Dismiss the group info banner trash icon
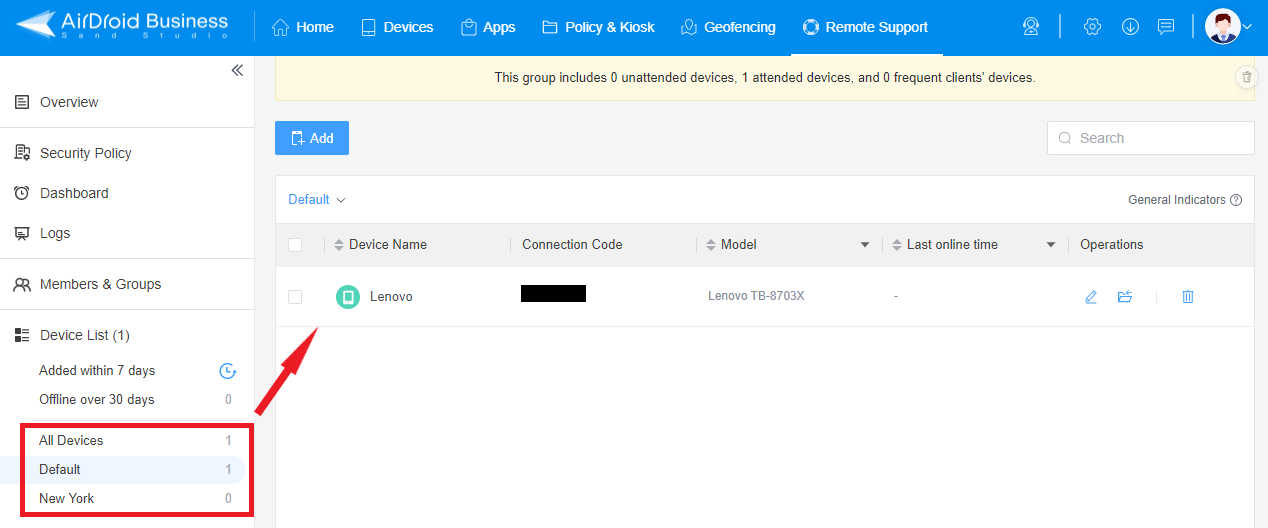 [1246, 77]
